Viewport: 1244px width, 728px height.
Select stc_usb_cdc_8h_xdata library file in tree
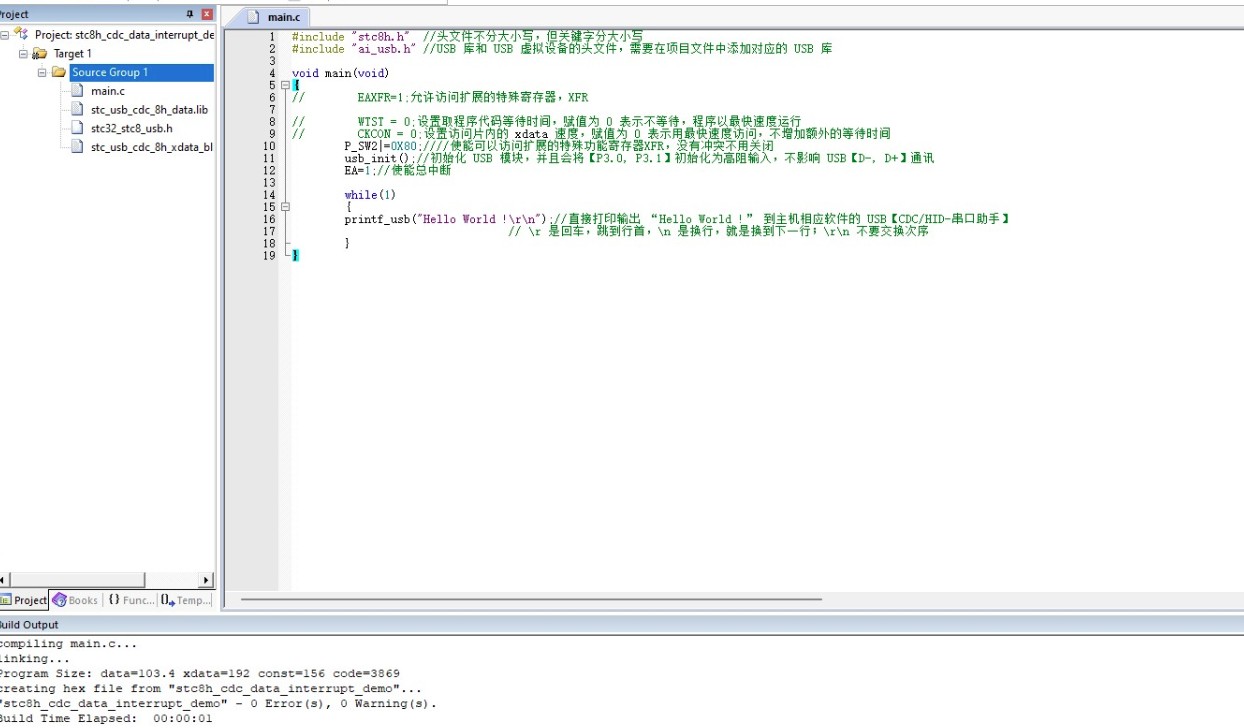click(151, 147)
